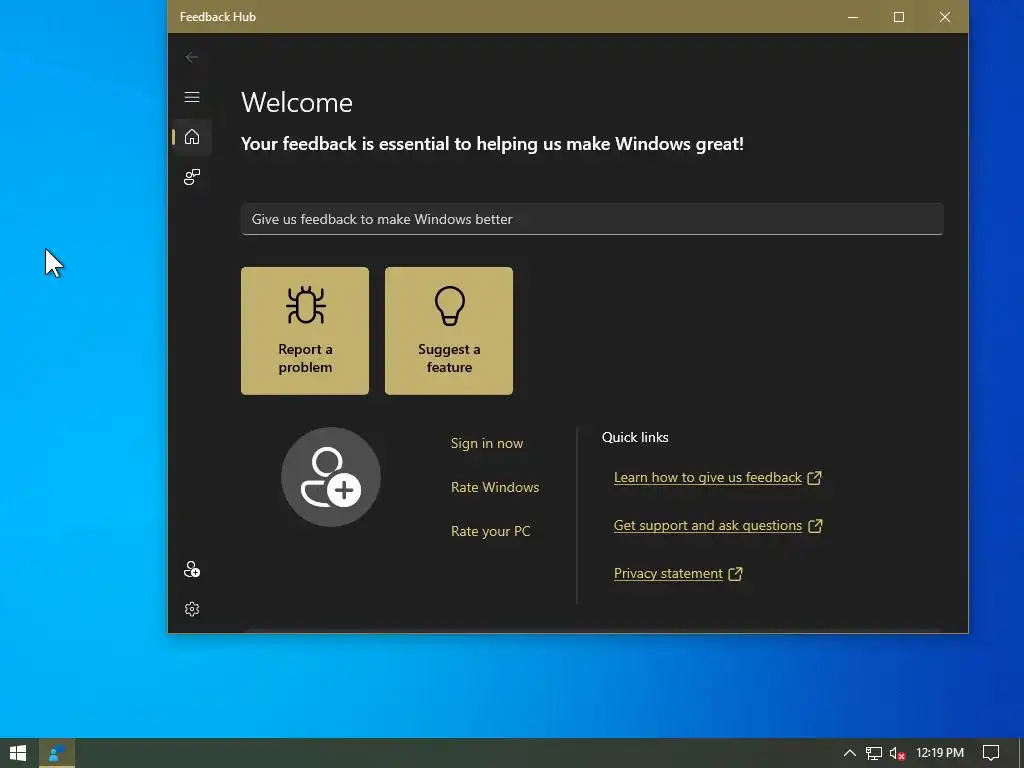Click the Report a problem tile
Viewport: 1024px width, 768px height.
tap(305, 330)
